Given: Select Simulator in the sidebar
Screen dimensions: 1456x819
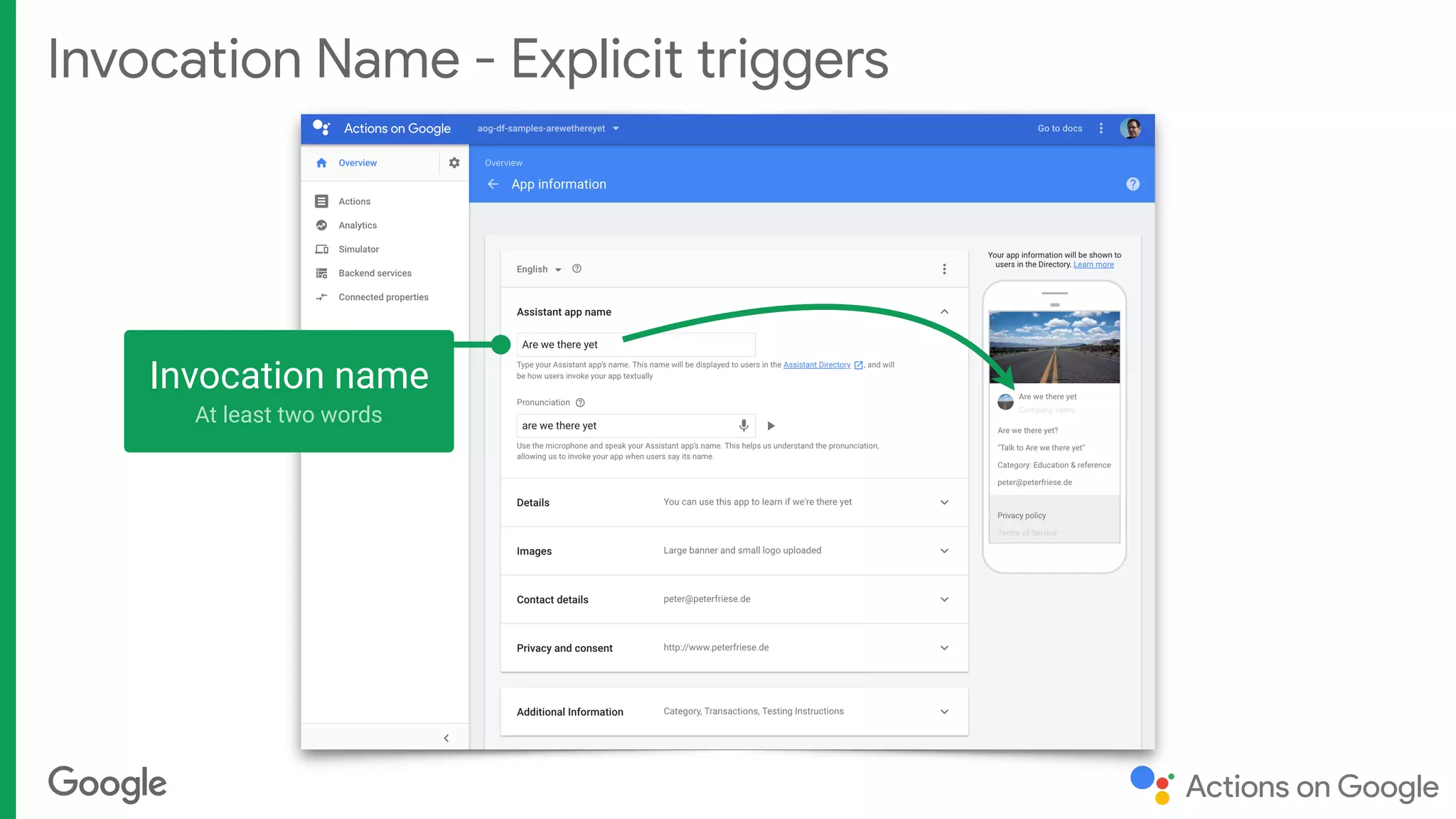Looking at the screenshot, I should tap(359, 250).
